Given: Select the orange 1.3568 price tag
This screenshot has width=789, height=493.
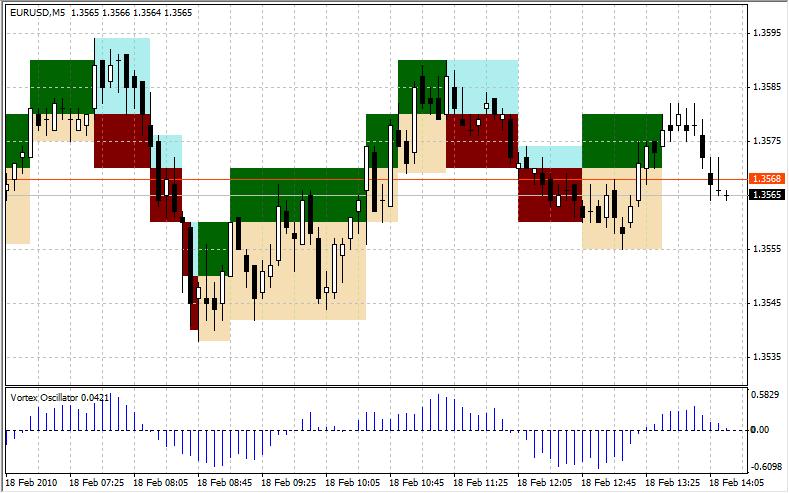Looking at the screenshot, I should click(x=767, y=179).
